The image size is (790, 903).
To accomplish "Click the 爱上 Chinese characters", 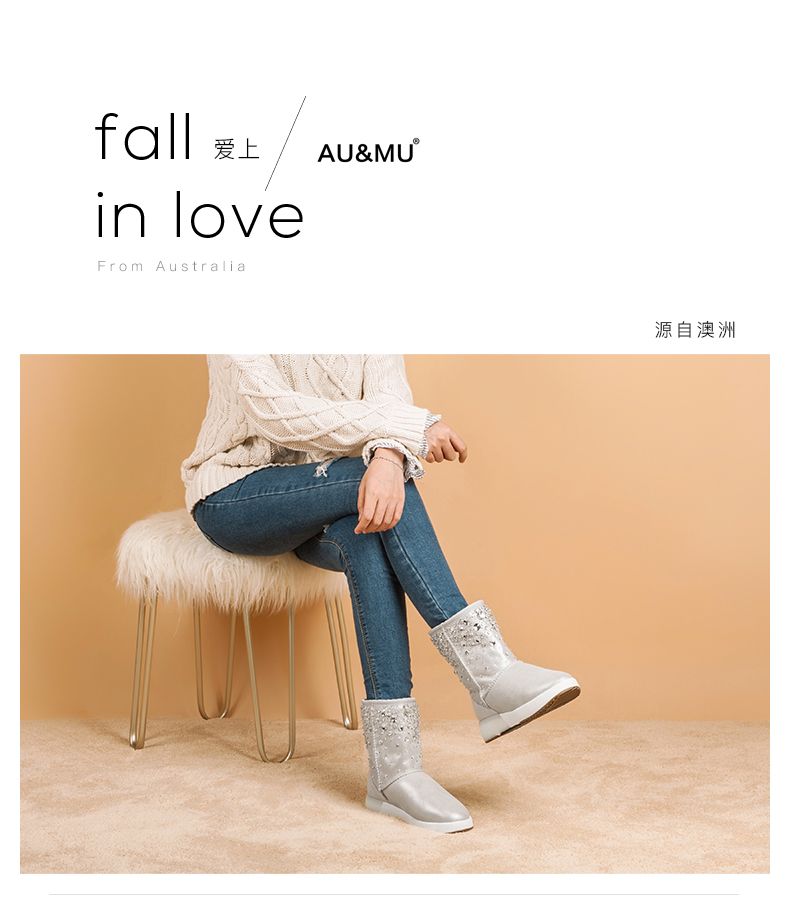I will point(237,149).
